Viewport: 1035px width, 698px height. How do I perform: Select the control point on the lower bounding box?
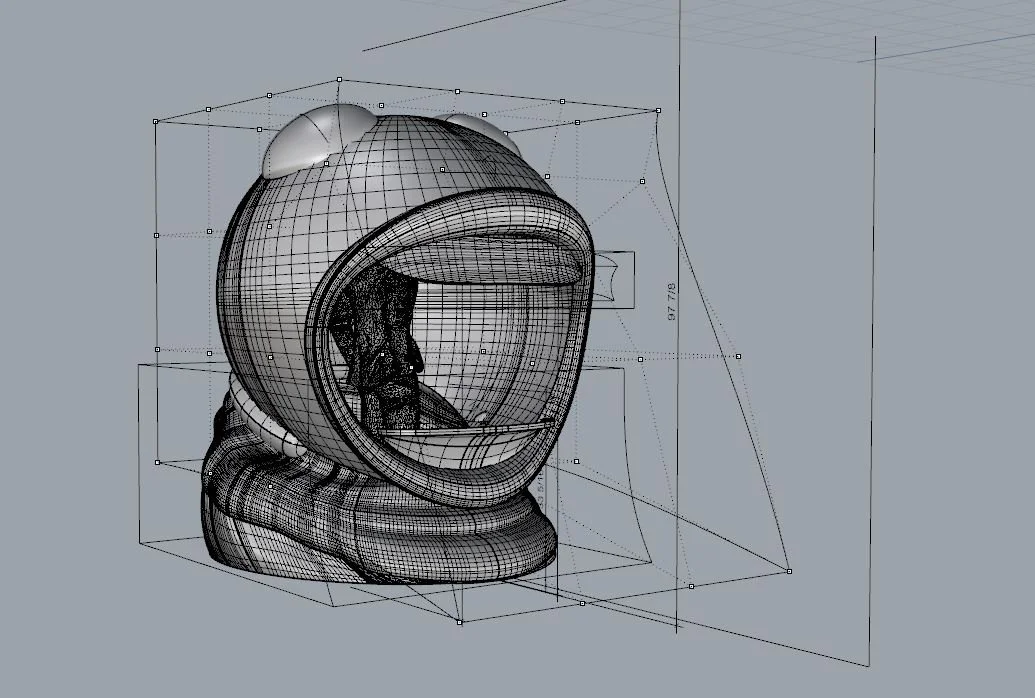pyautogui.click(x=582, y=602)
